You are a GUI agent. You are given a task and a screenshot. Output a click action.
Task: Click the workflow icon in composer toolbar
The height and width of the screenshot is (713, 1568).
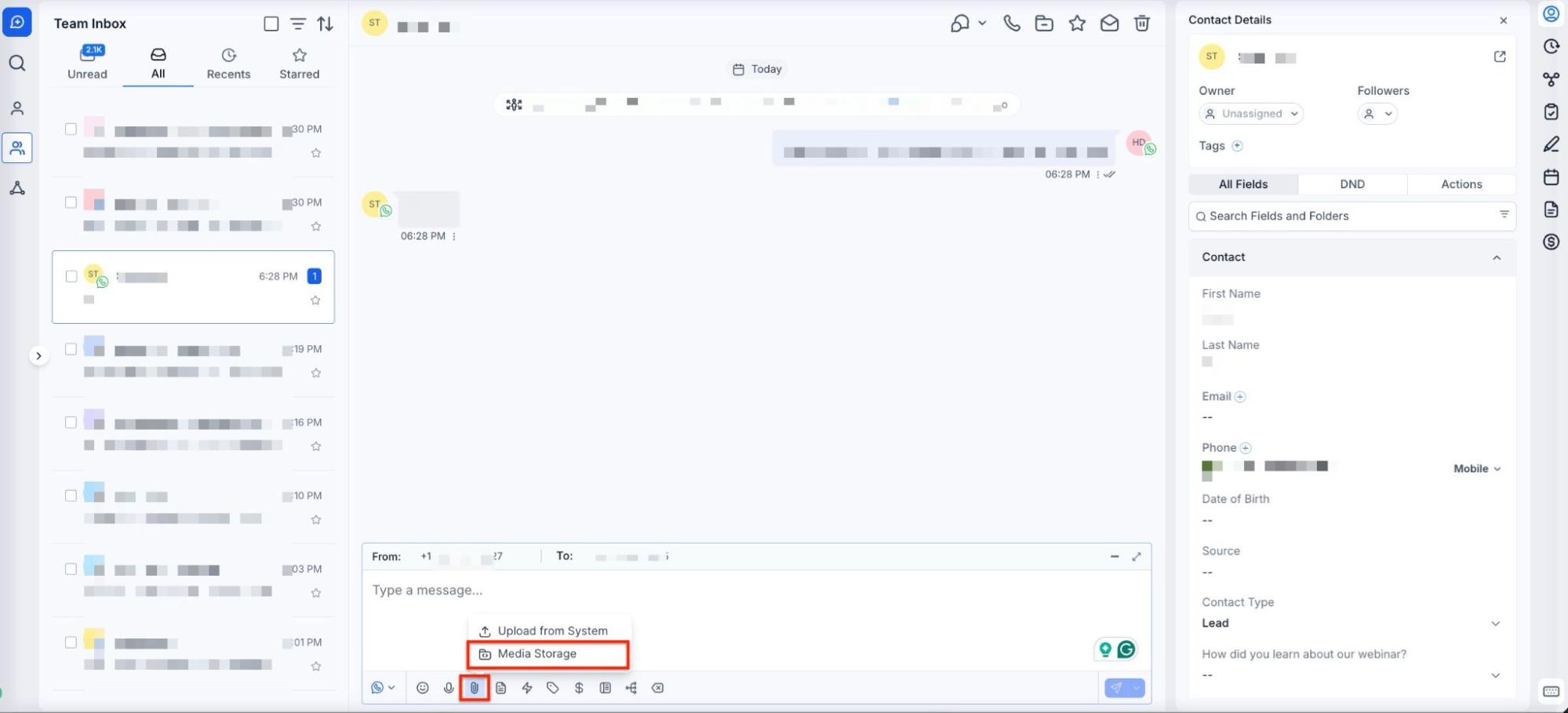pos(631,688)
